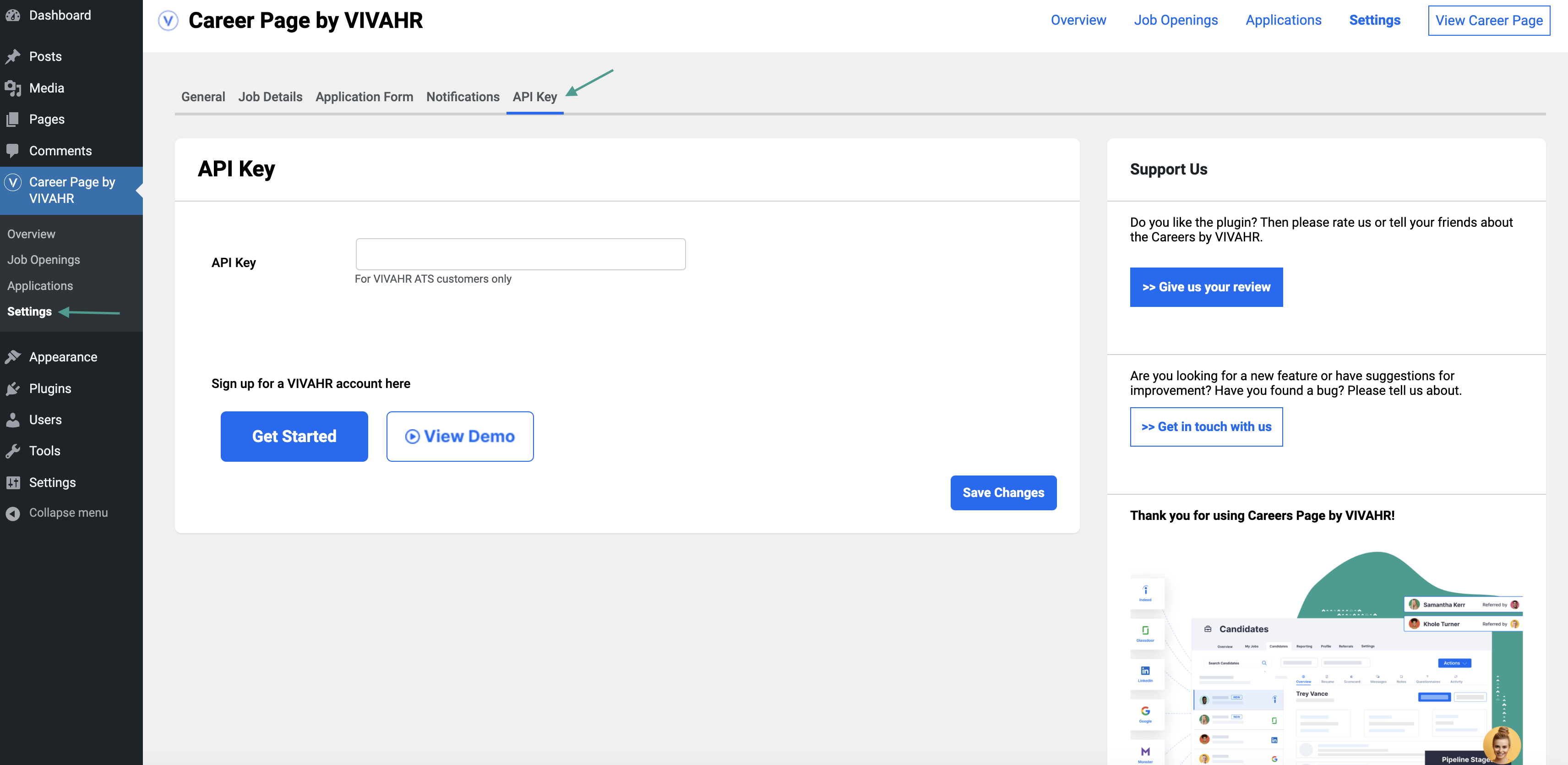Click the Dashboard gauge icon
The image size is (1568, 765).
[13, 16]
